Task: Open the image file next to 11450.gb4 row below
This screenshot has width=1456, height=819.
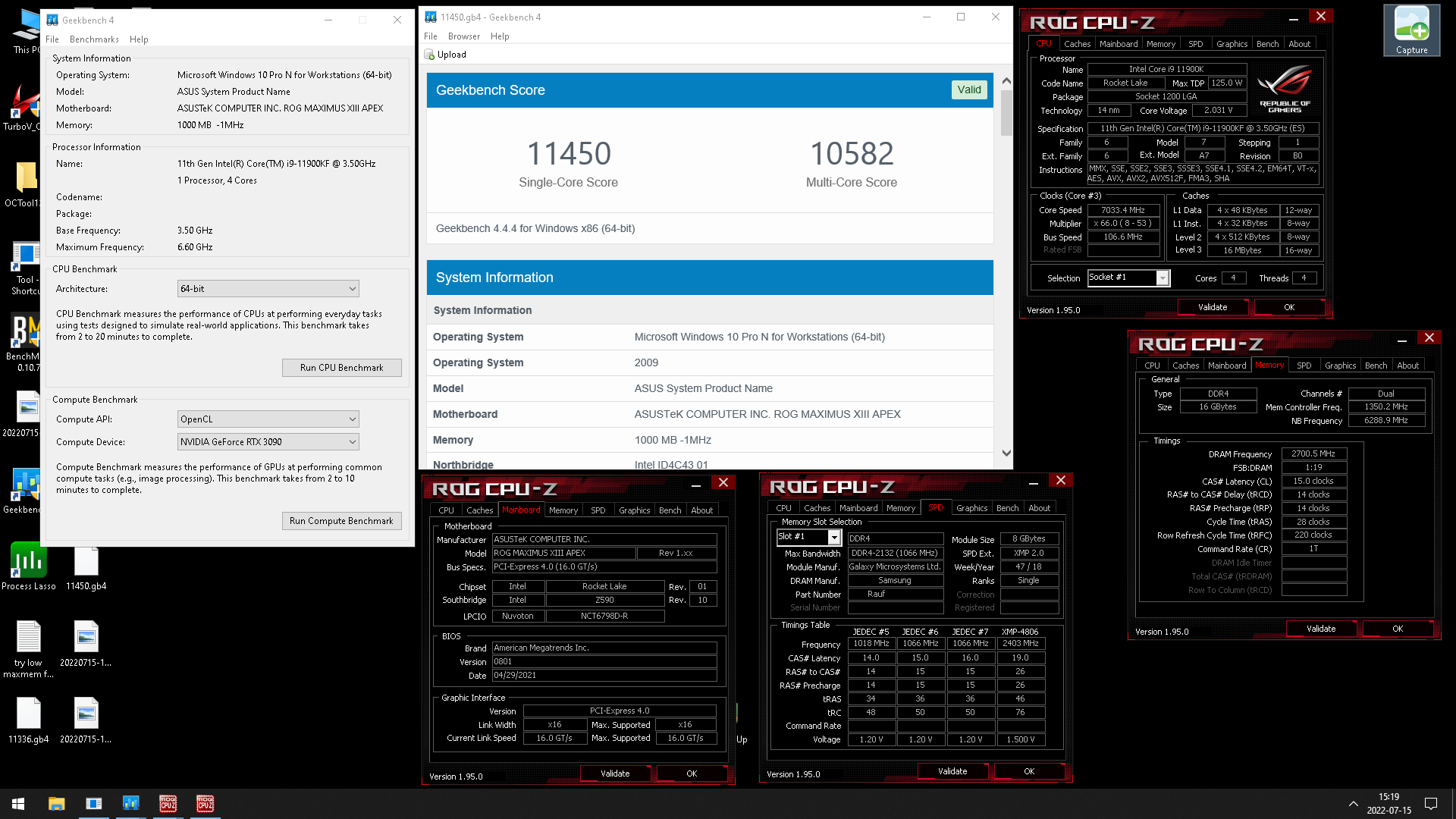Action: [x=86, y=643]
